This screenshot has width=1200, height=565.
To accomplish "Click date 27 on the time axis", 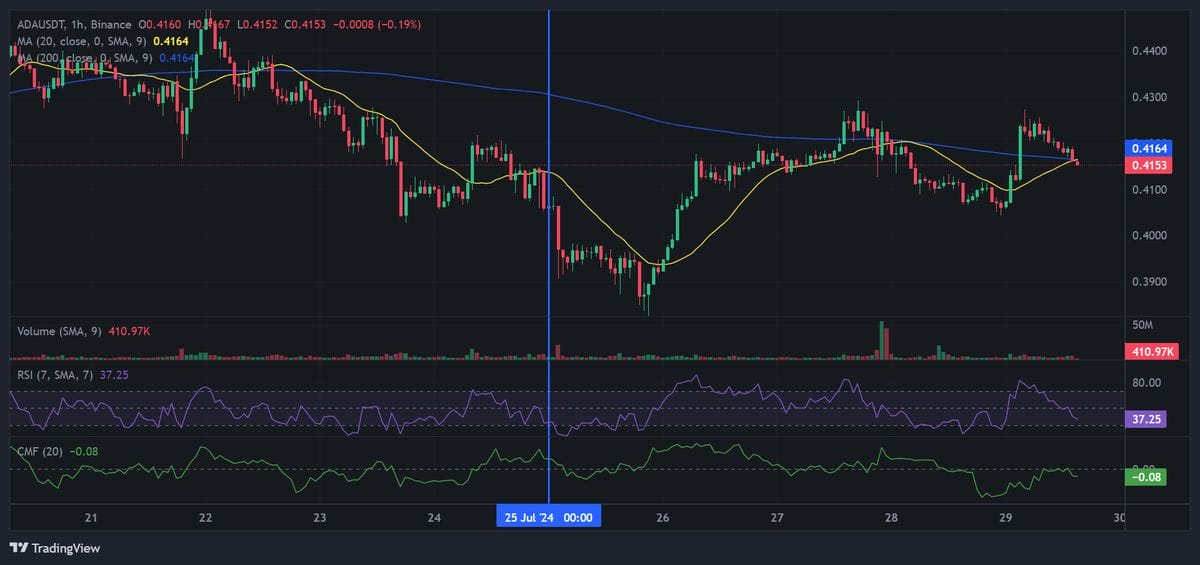I will point(777,518).
